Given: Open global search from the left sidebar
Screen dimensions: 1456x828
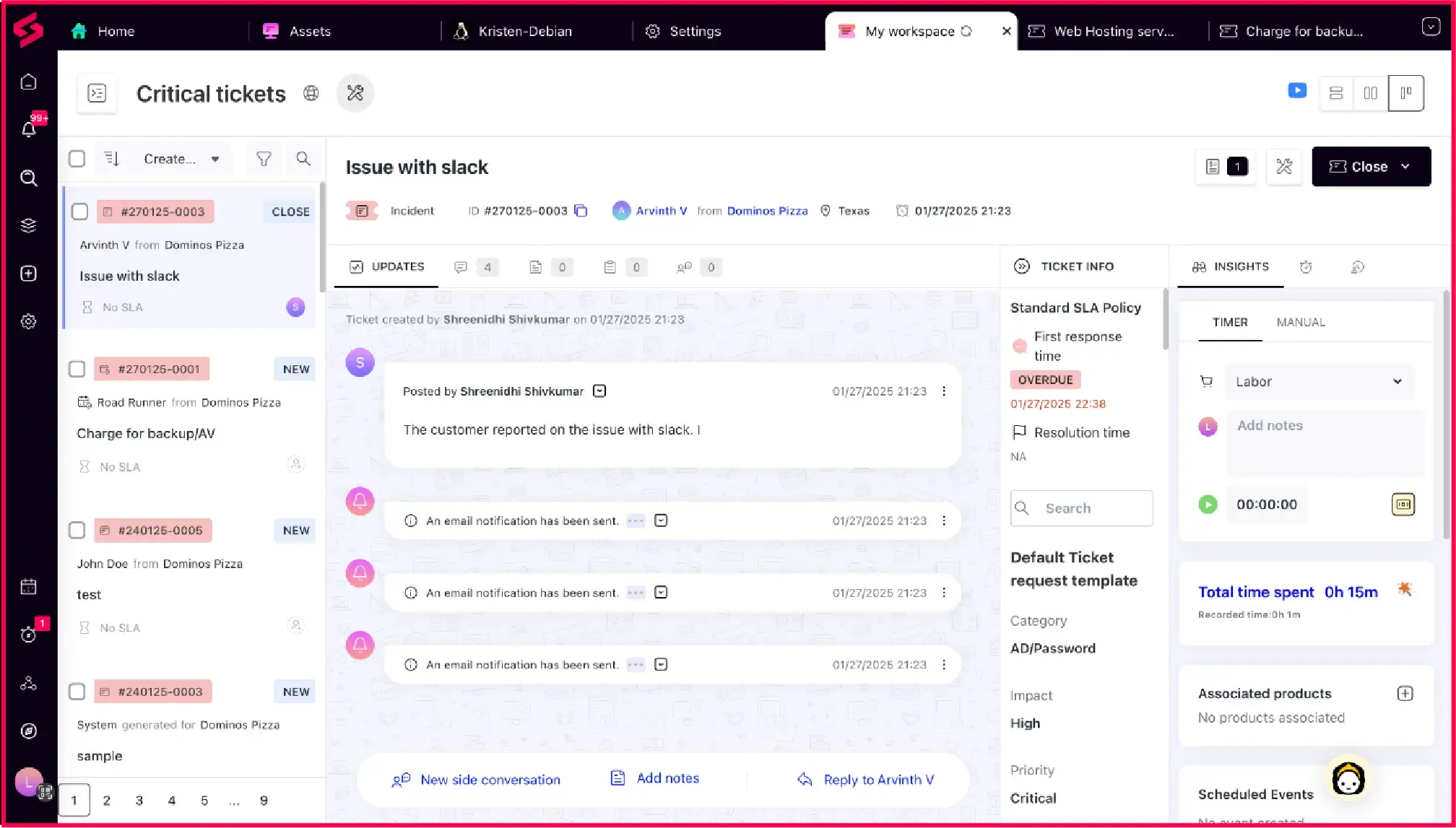Looking at the screenshot, I should pyautogui.click(x=29, y=178).
